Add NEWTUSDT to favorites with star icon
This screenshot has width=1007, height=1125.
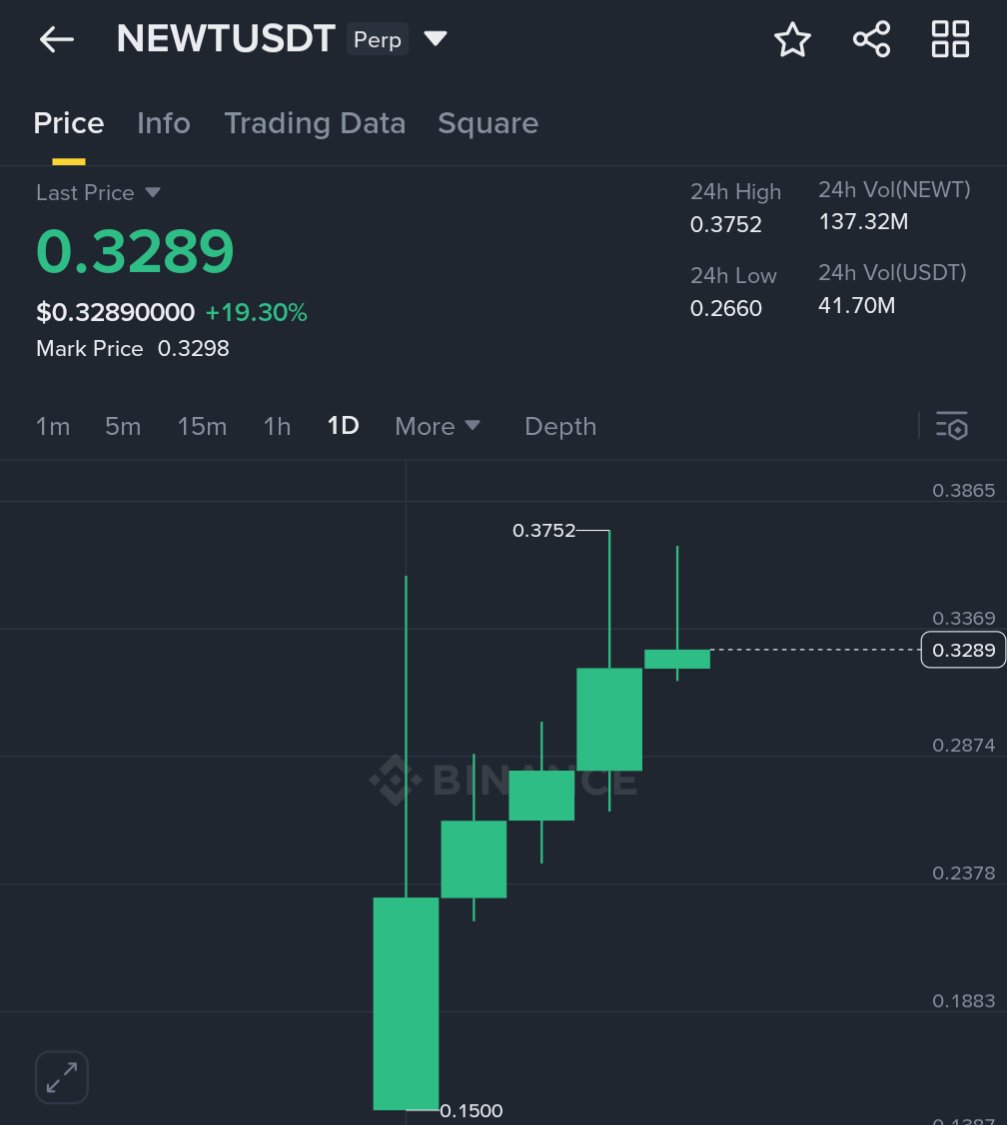click(x=793, y=39)
